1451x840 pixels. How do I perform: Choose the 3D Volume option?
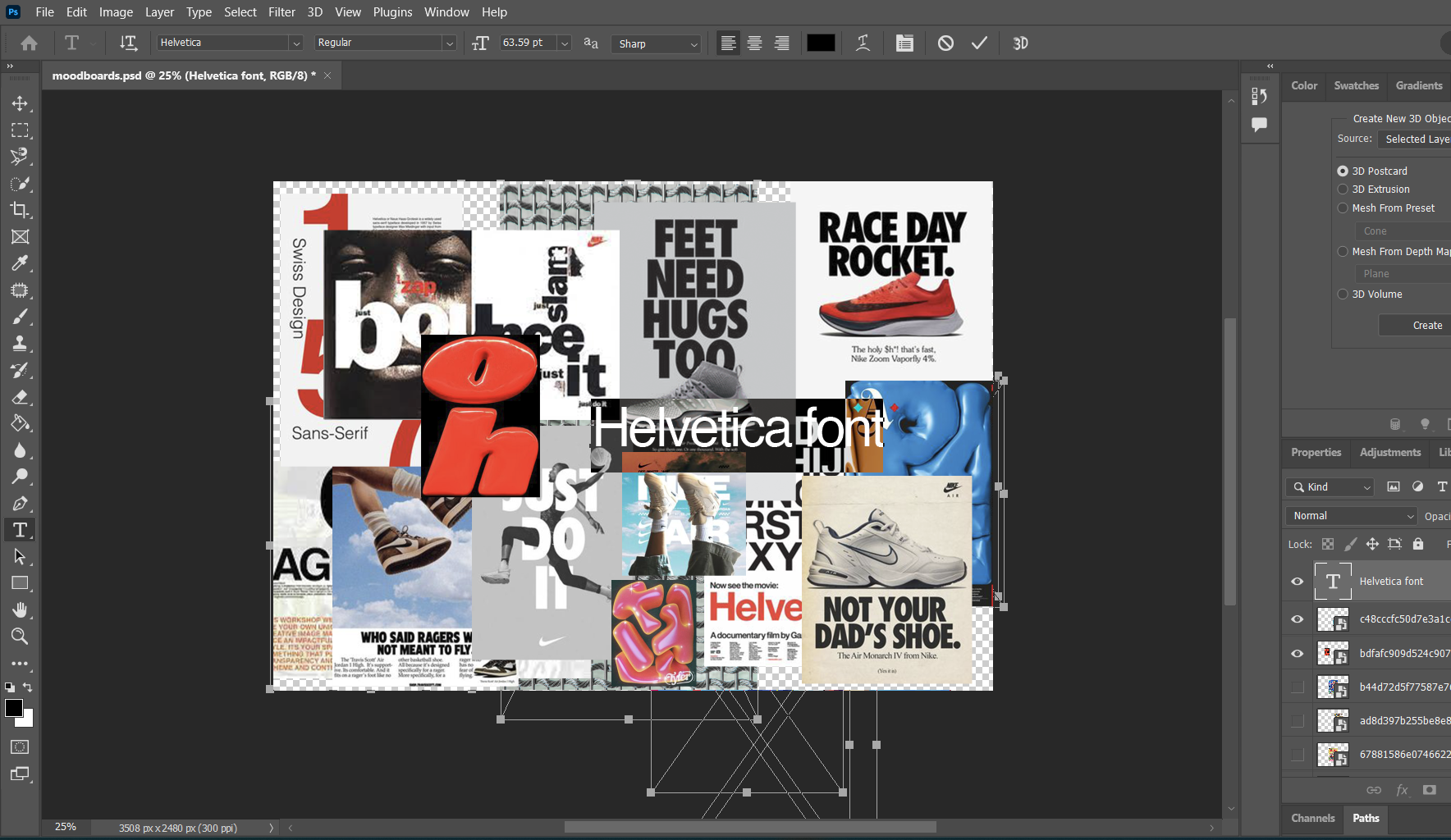(x=1343, y=294)
